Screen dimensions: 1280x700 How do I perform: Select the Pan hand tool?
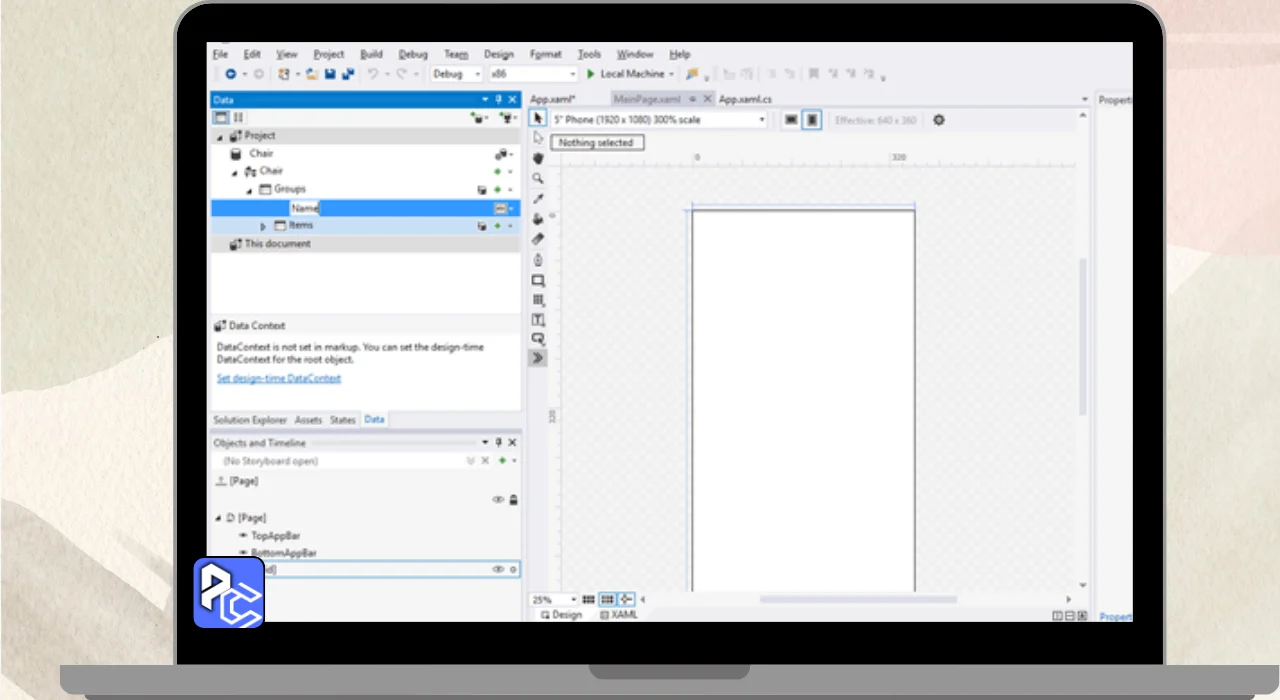tap(538, 158)
